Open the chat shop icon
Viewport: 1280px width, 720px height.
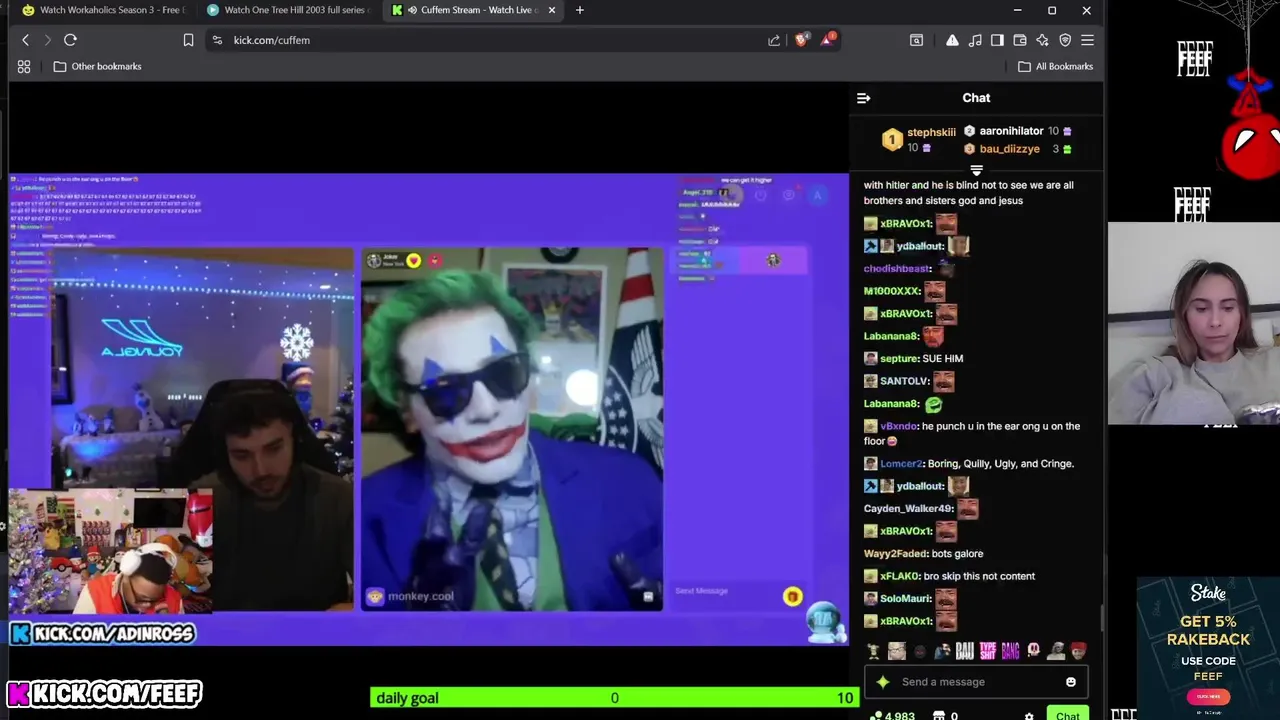click(938, 716)
